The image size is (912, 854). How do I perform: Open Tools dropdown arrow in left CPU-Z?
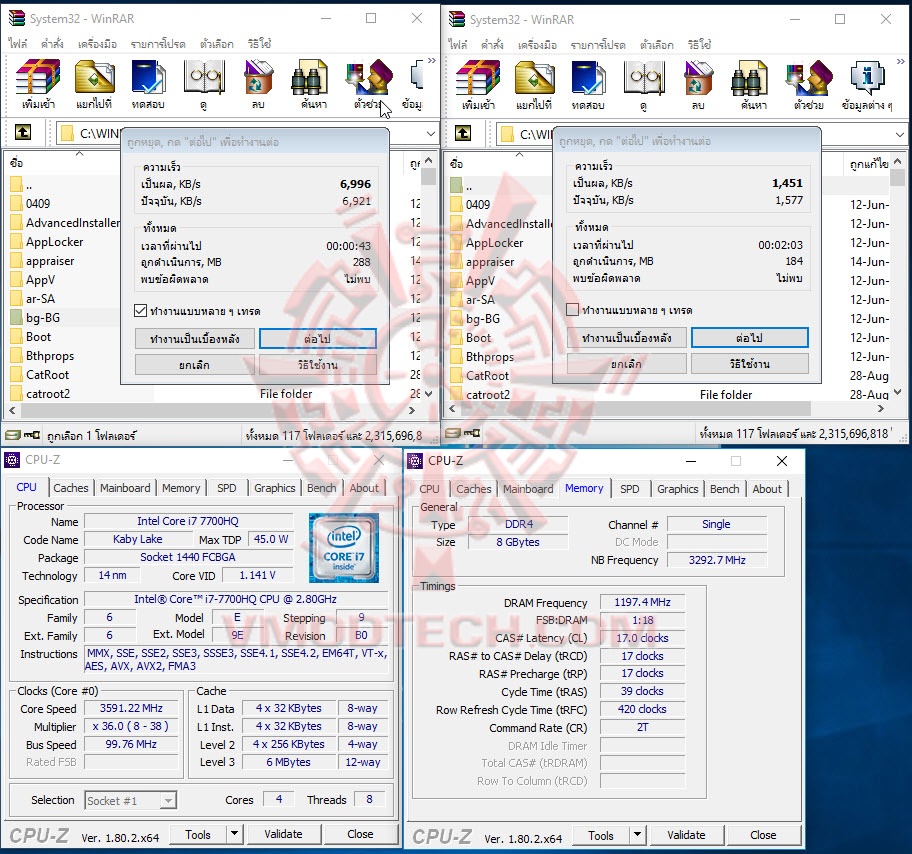(x=234, y=834)
